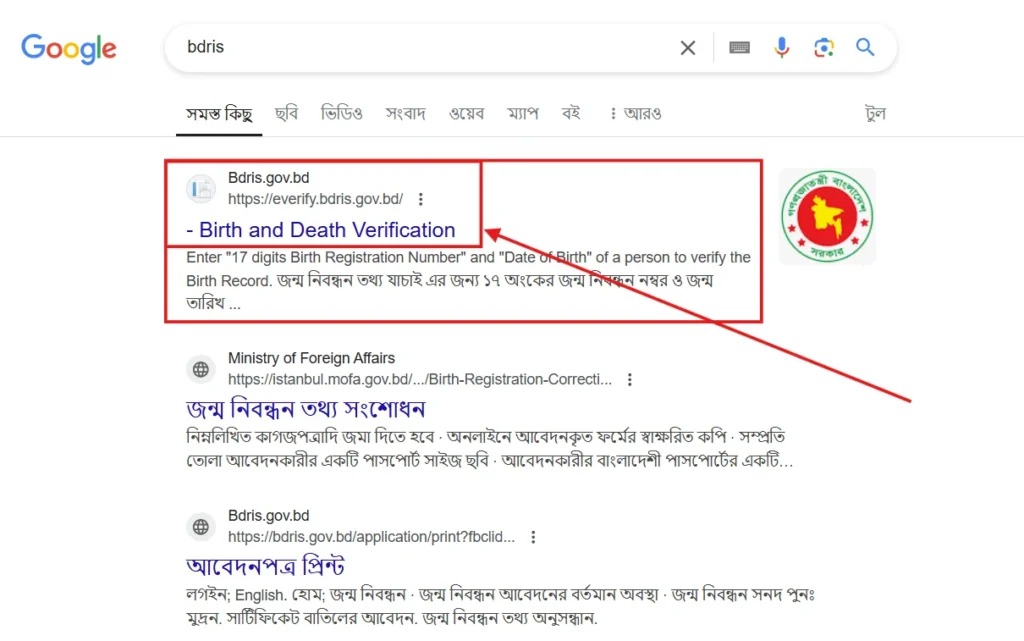Click the Google logo
1024x641 pixels.
(68, 48)
